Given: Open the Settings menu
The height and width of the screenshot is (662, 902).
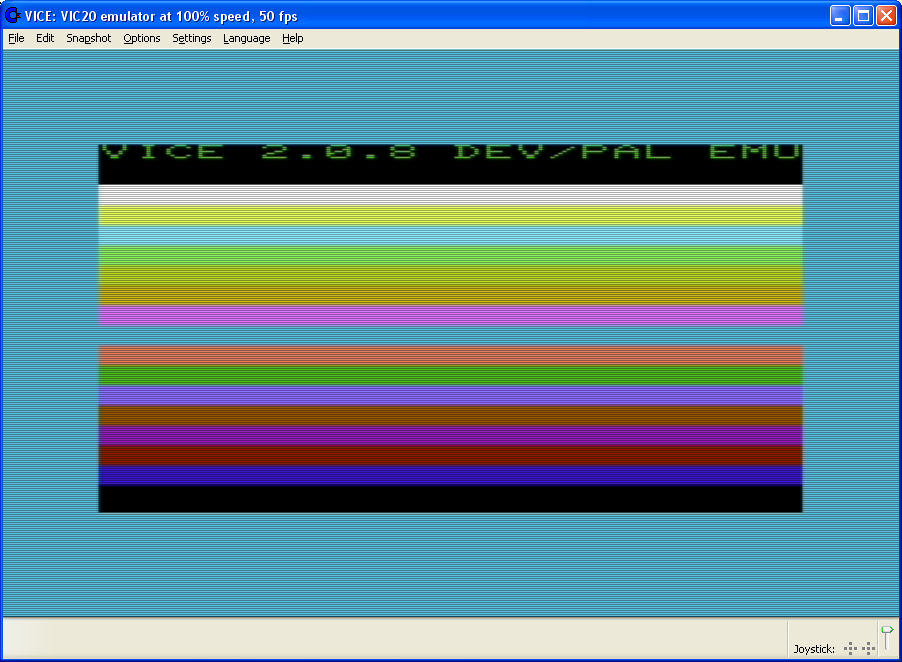Looking at the screenshot, I should [192, 39].
